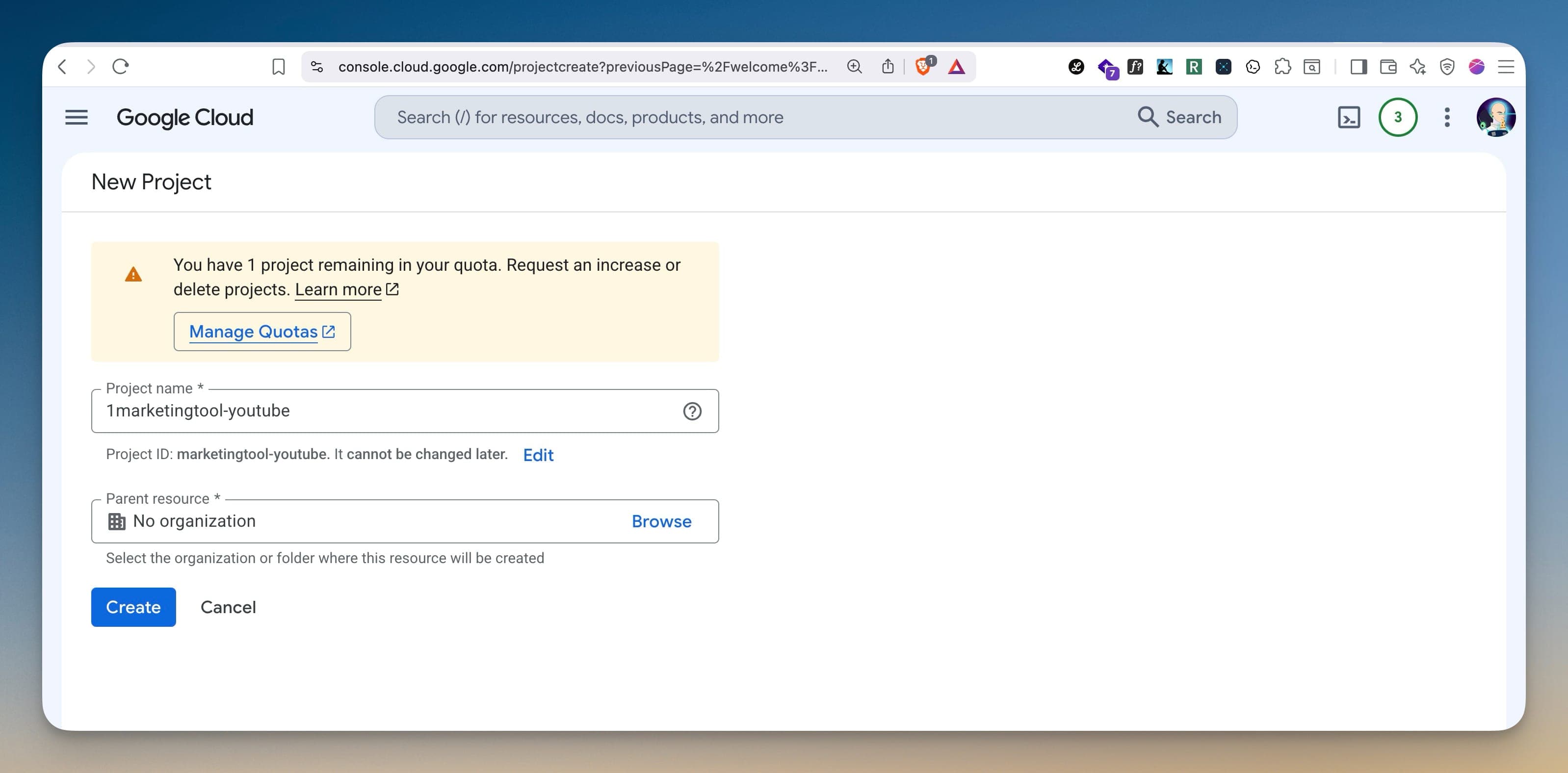This screenshot has height=773, width=1568.
Task: Create the new project
Action: [133, 607]
